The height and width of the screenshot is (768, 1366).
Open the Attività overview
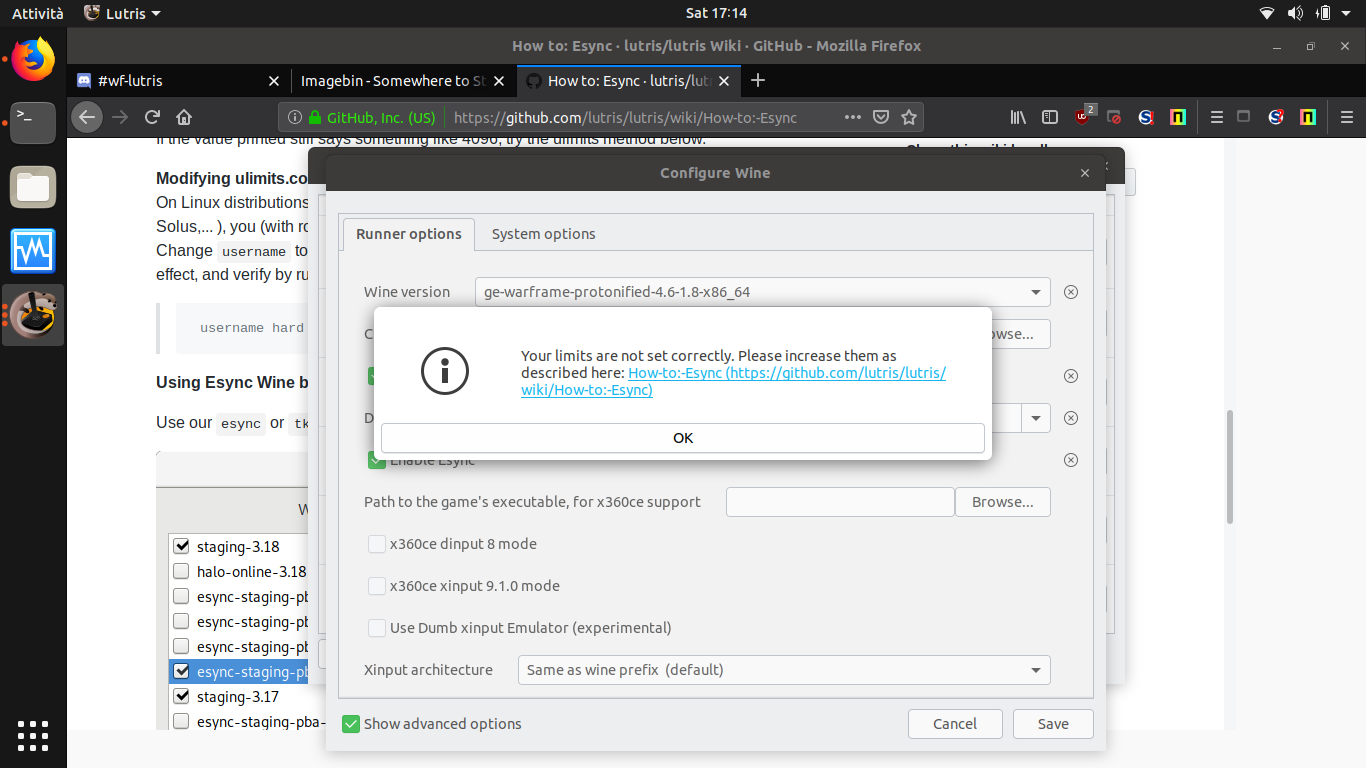point(37,13)
